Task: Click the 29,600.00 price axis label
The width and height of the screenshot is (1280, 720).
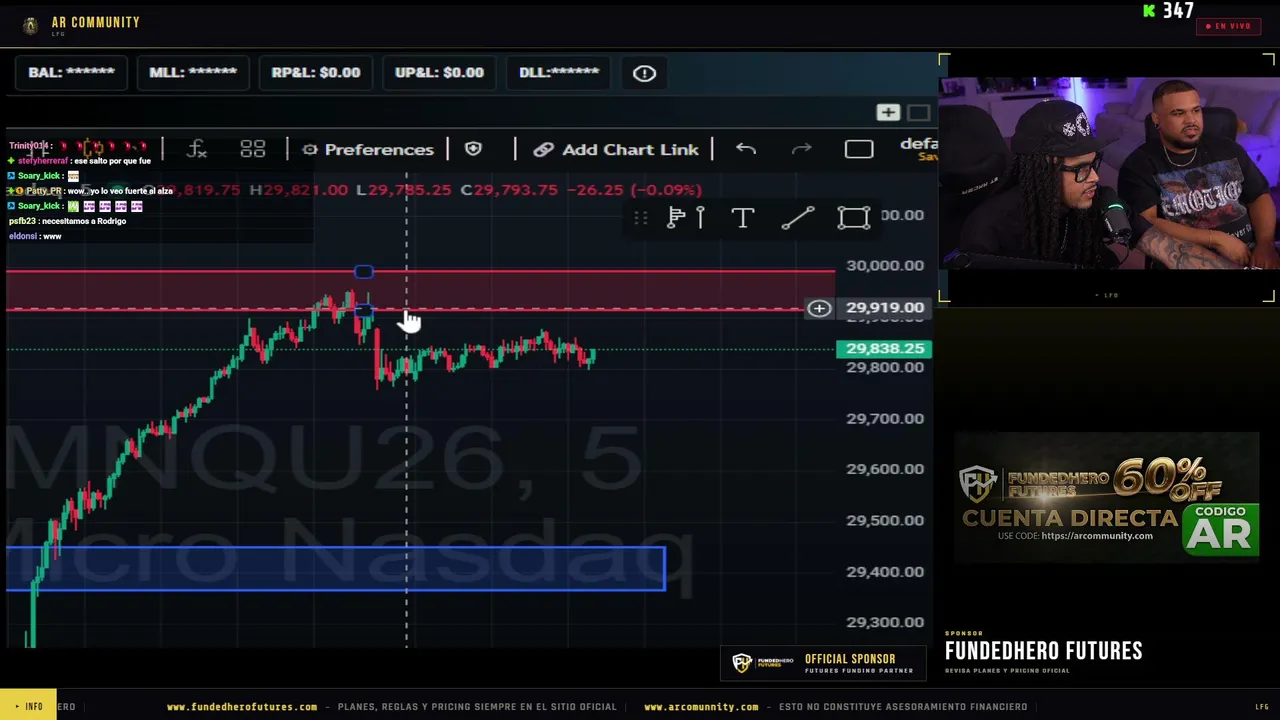Action: (x=885, y=469)
